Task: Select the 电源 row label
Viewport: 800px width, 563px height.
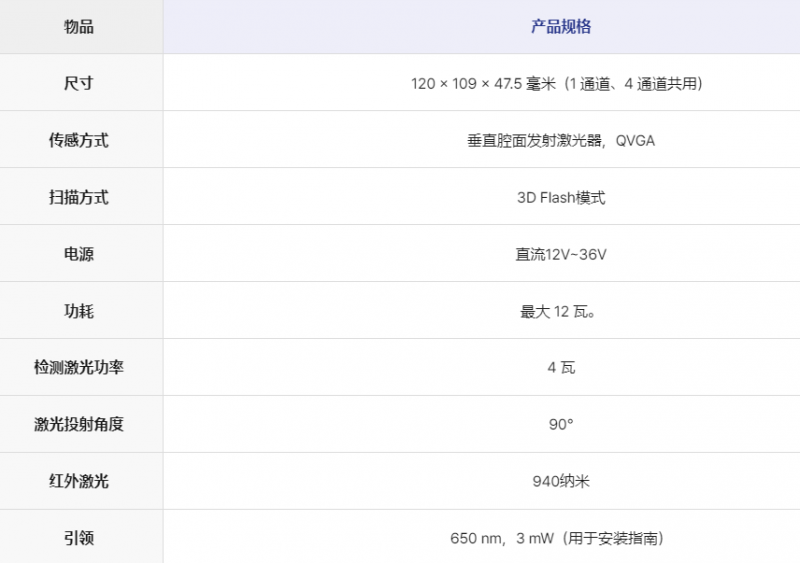Action: coord(79,255)
